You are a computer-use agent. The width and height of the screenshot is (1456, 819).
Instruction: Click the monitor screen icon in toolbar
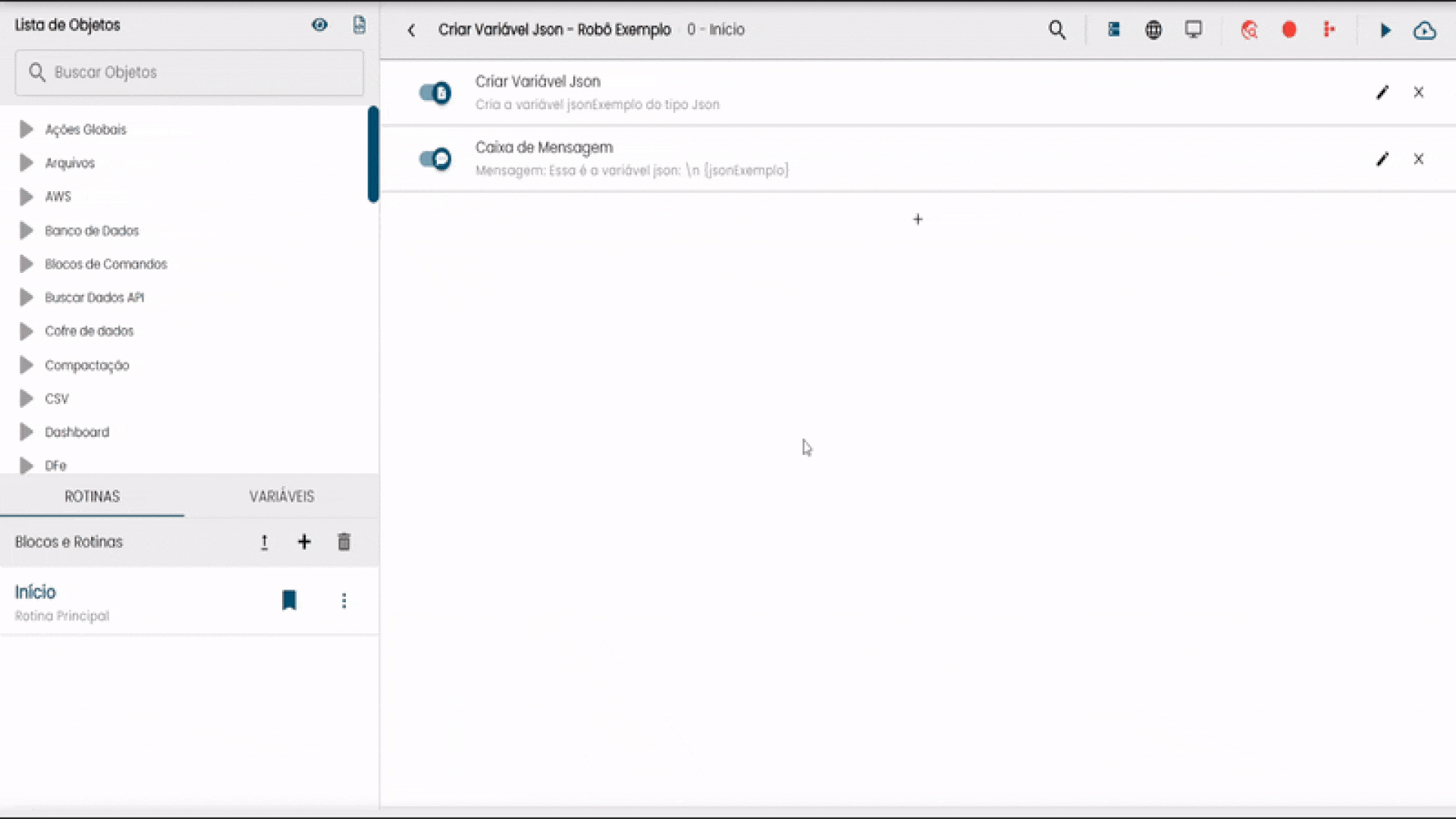pyautogui.click(x=1194, y=30)
